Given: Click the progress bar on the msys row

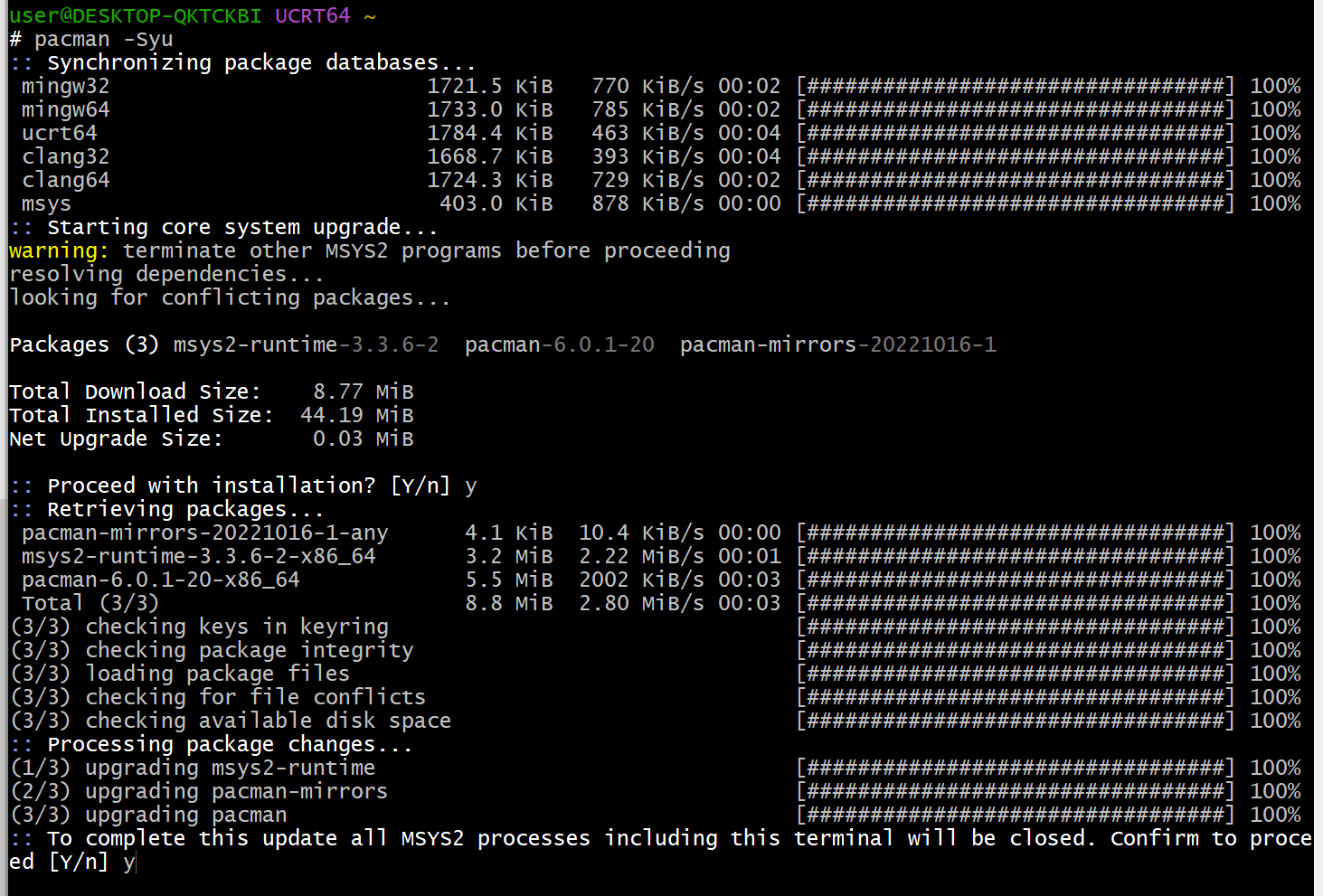Looking at the screenshot, I should pos(1015,204).
